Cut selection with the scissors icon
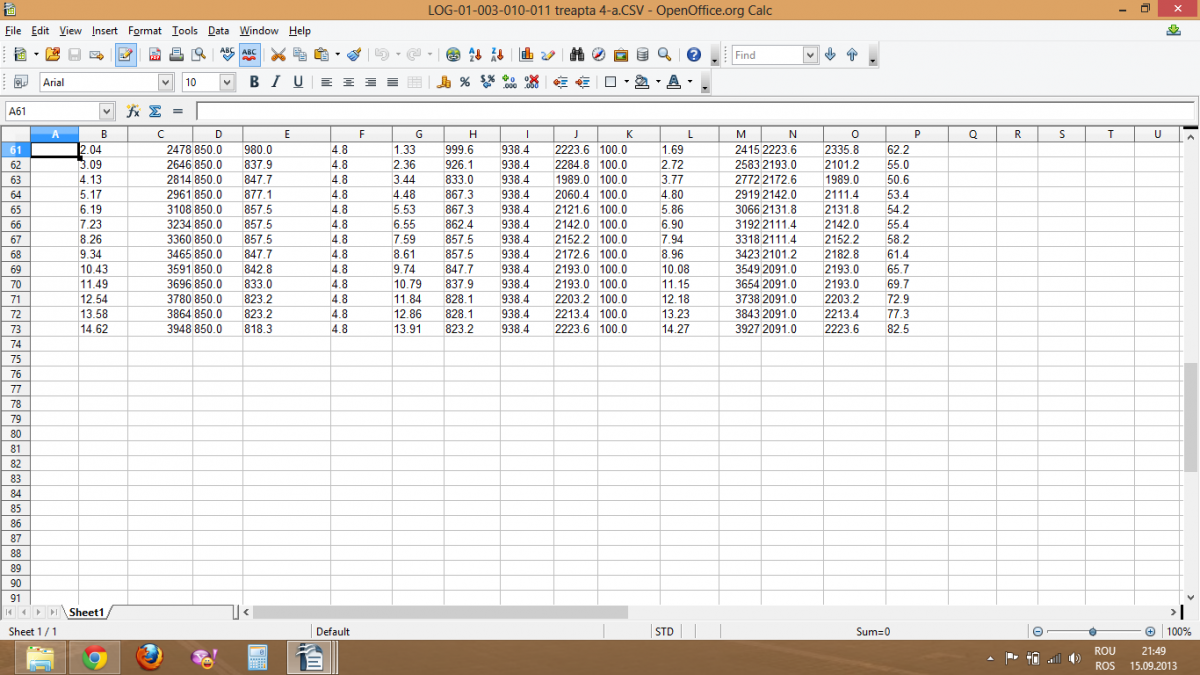 278,55
